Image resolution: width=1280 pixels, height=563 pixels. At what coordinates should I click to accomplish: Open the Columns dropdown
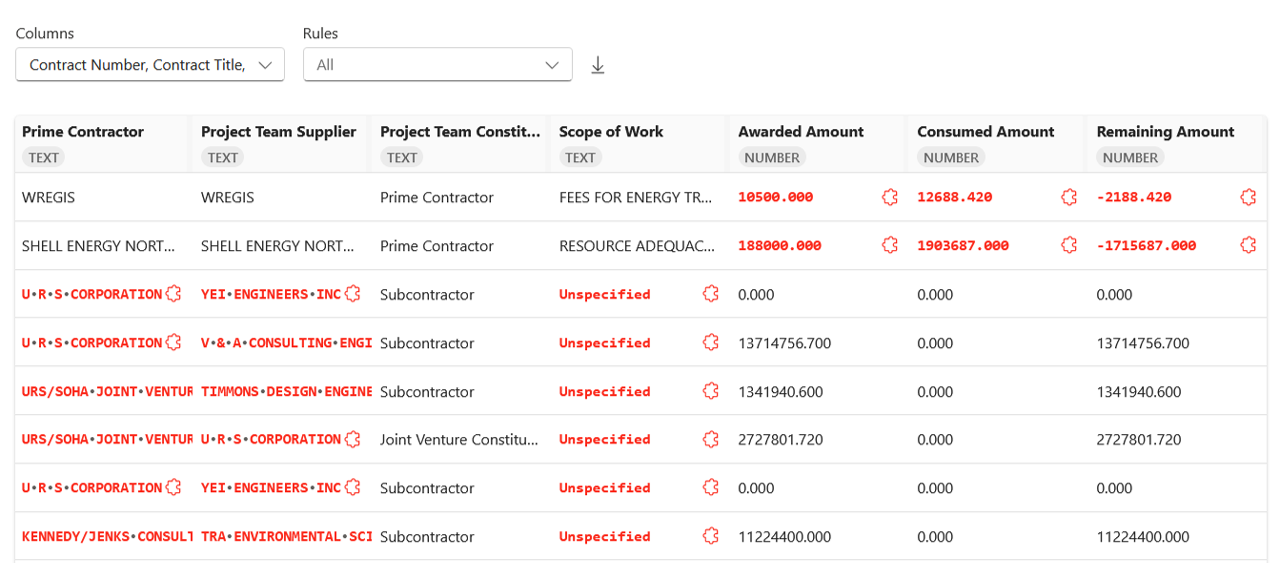[x=150, y=65]
